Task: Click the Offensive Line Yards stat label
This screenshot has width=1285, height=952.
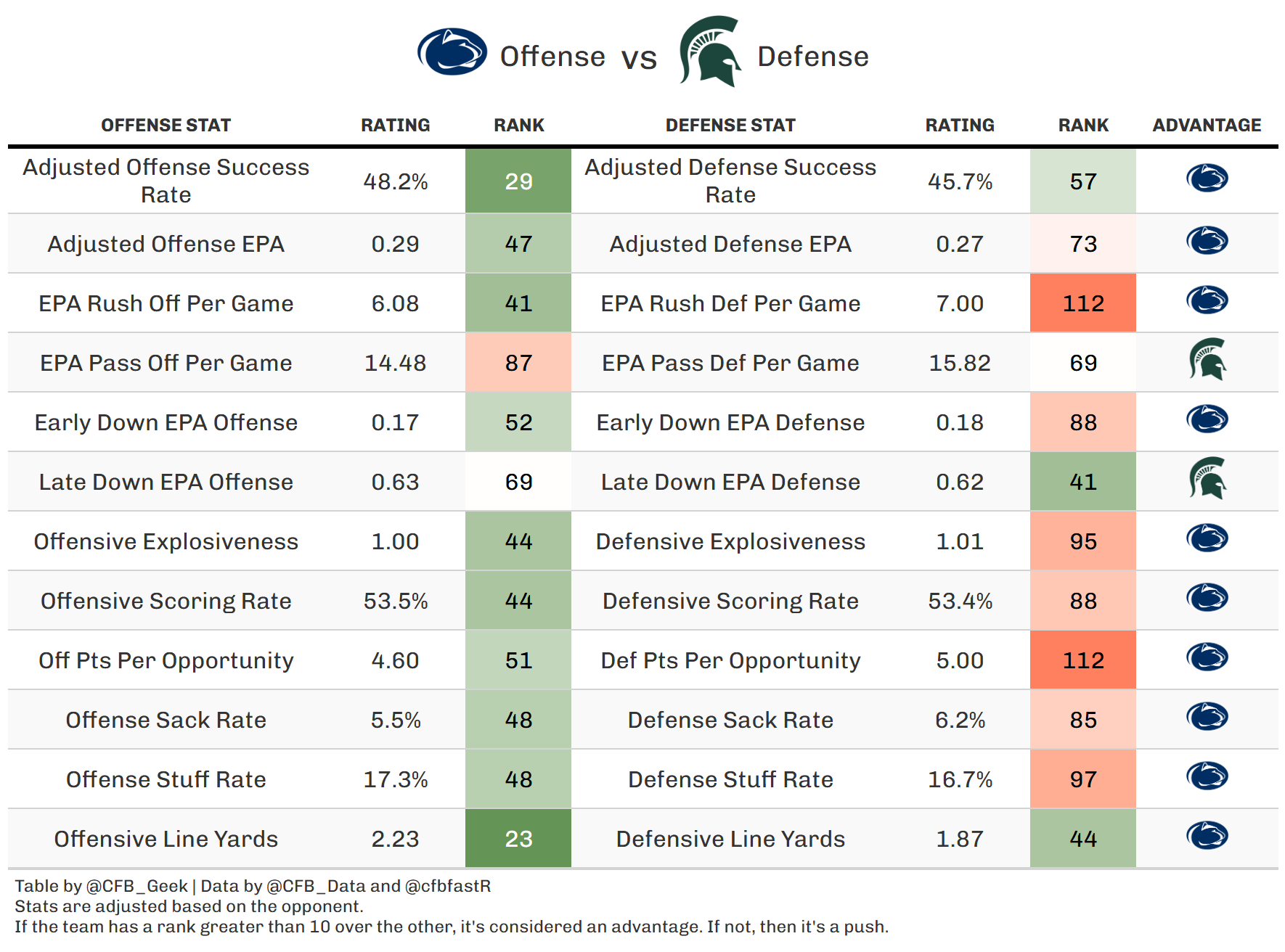Action: (x=166, y=839)
